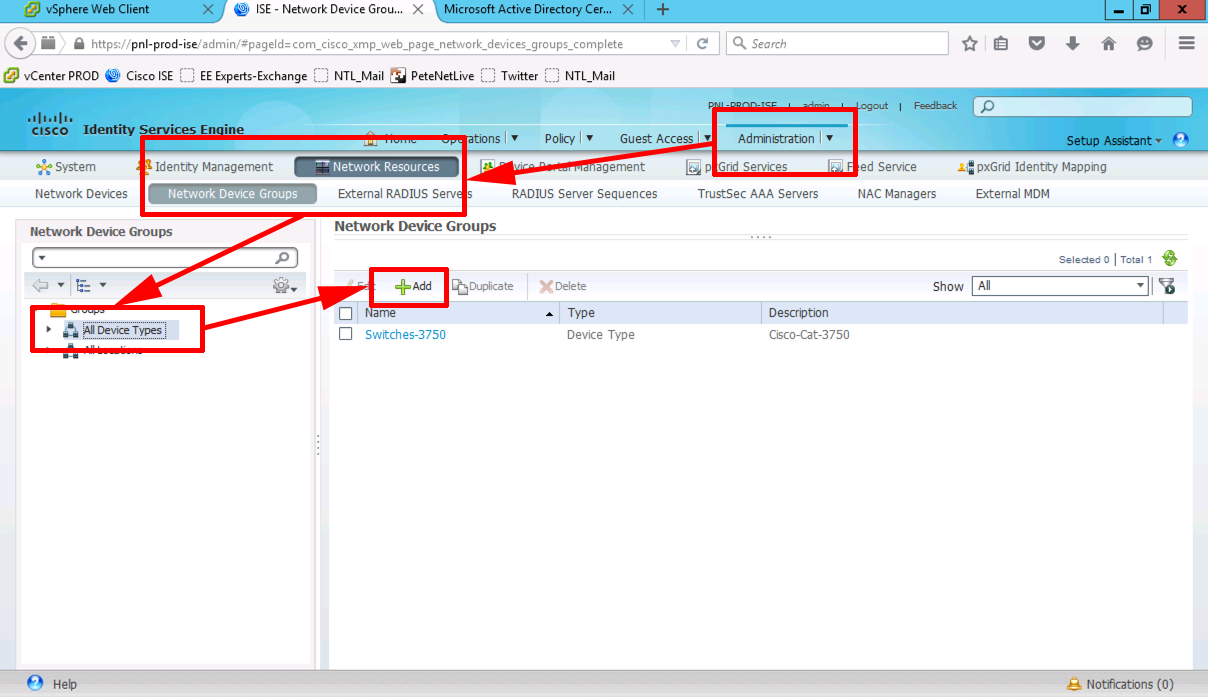The image size is (1208, 697).
Task: Open the TrustSec AAA Servers sub-tab
Action: click(x=758, y=194)
